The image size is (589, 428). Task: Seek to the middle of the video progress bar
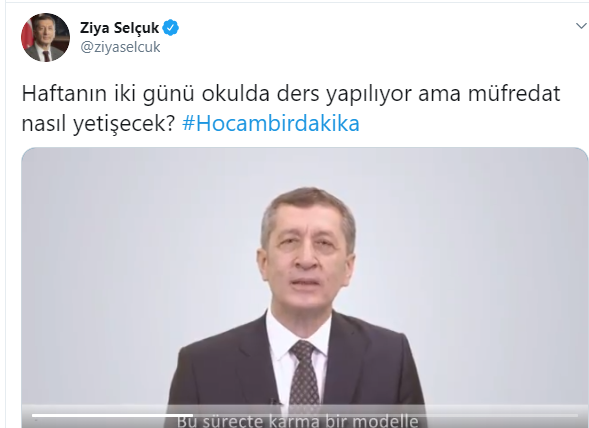click(x=305, y=415)
